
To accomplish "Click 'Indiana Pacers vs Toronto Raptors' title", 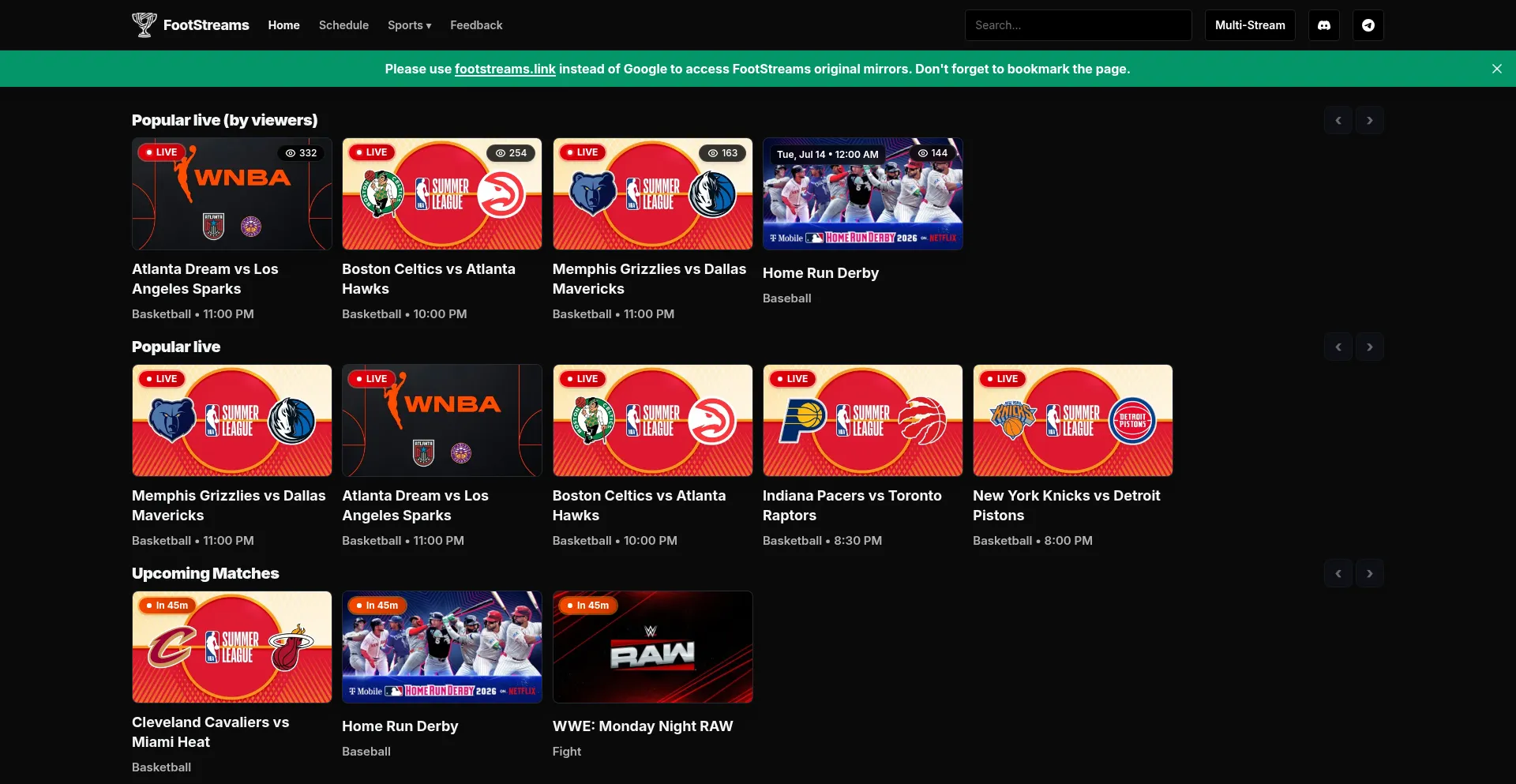I will click(x=852, y=506).
